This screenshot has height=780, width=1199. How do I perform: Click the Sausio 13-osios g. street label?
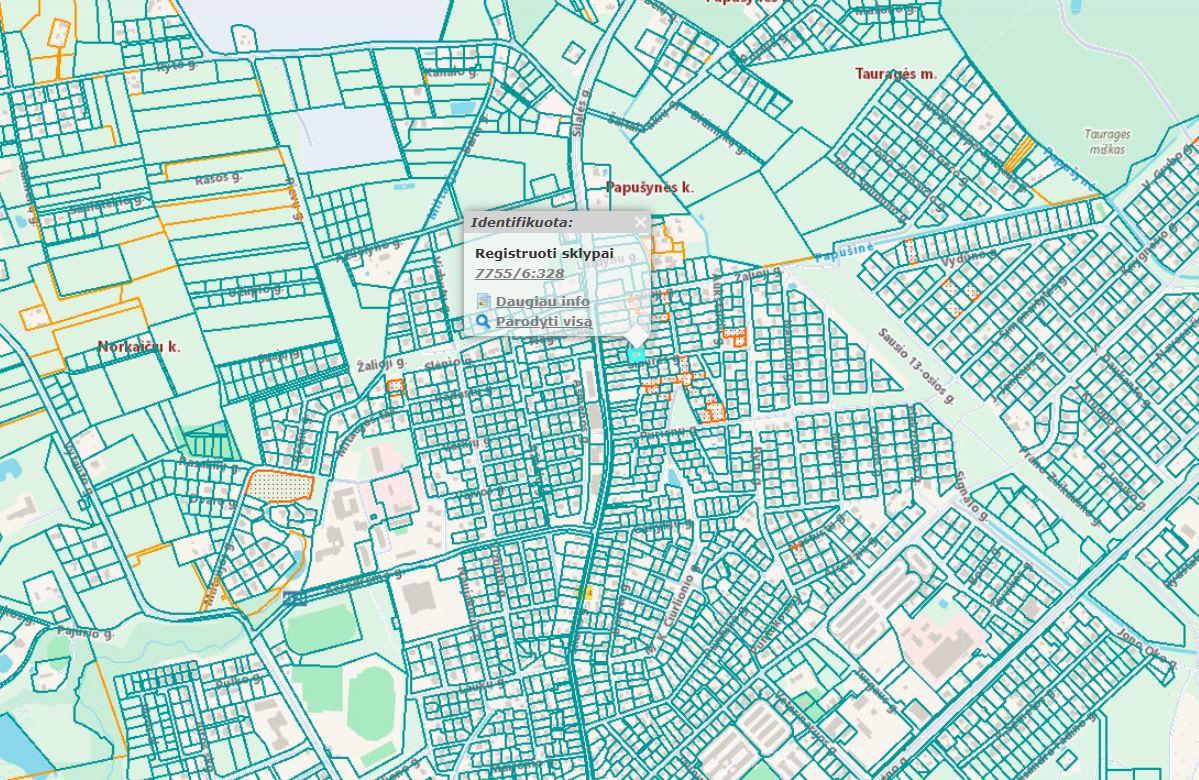point(915,366)
